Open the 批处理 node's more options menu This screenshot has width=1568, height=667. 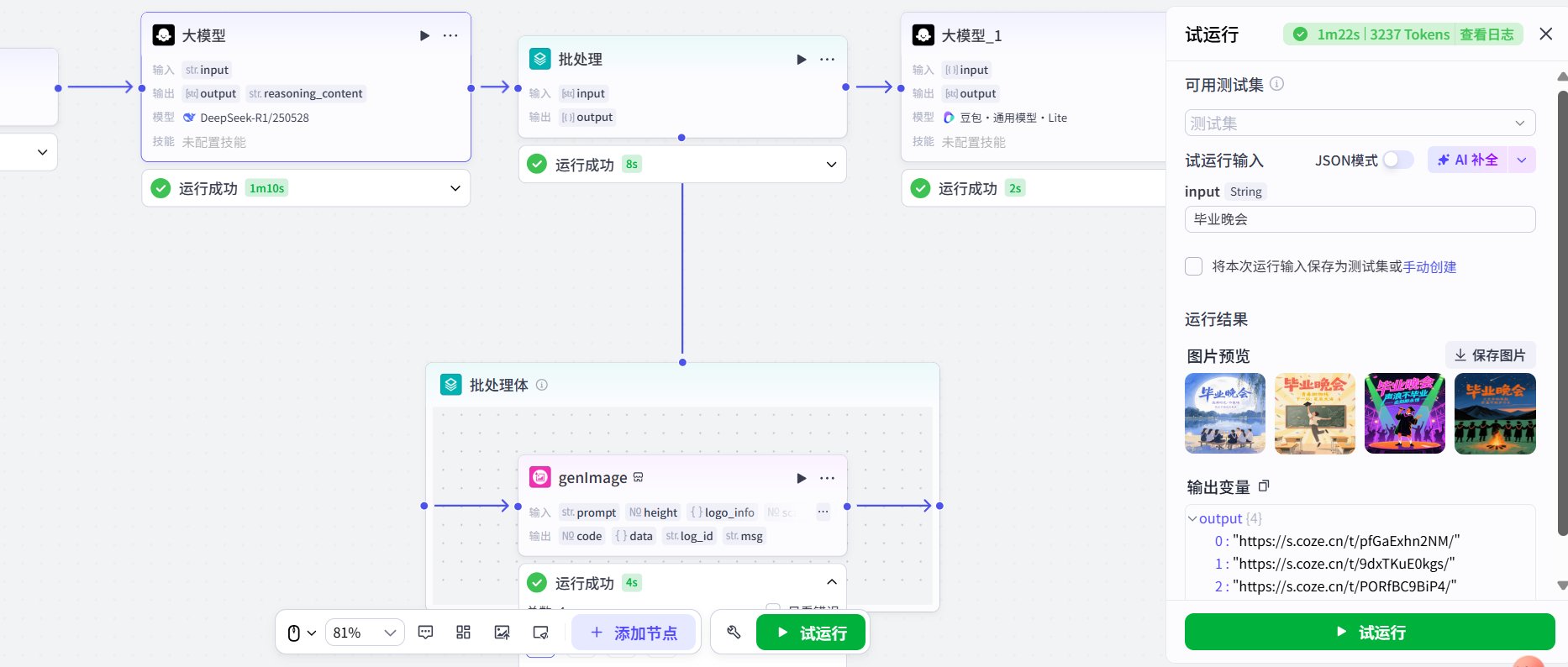pos(827,59)
